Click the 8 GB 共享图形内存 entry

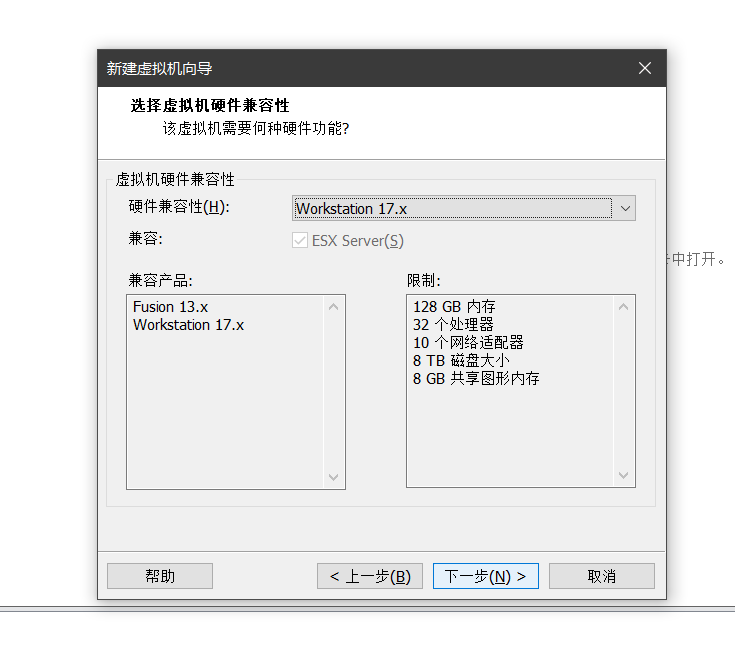click(x=476, y=378)
